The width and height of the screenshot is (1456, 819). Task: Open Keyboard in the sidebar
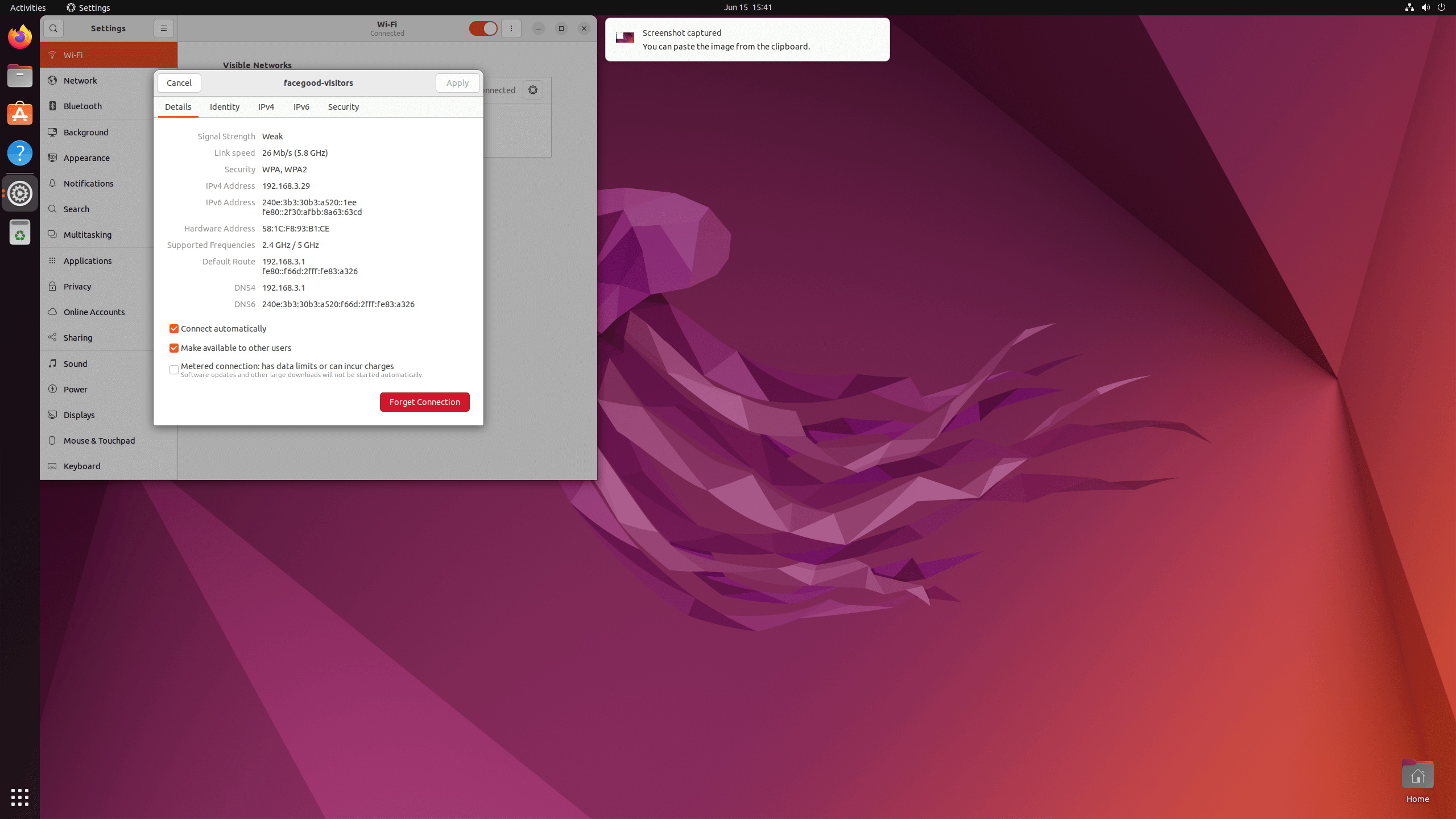pos(109,466)
